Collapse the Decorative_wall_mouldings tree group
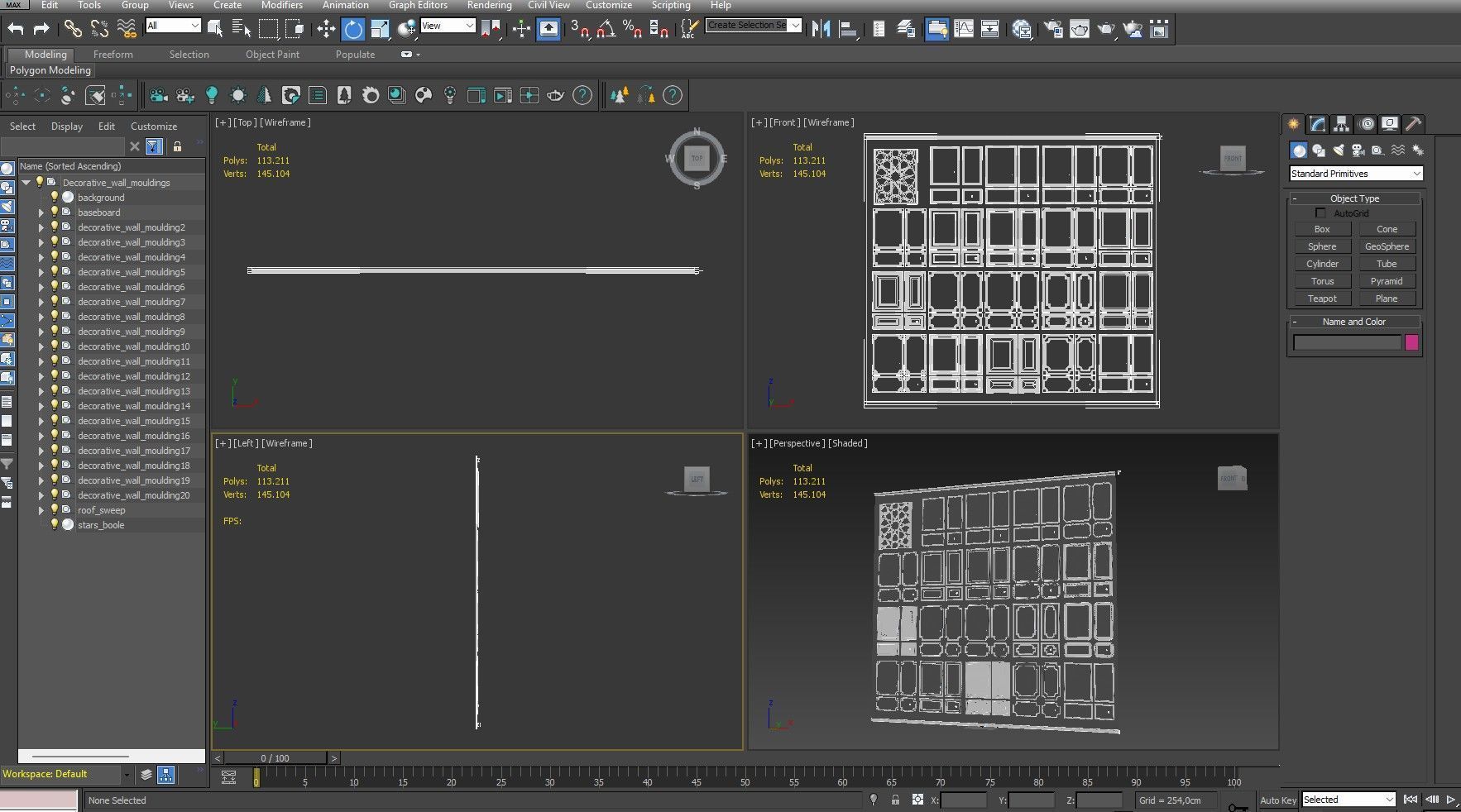This screenshot has height=812, width=1461. (x=26, y=183)
